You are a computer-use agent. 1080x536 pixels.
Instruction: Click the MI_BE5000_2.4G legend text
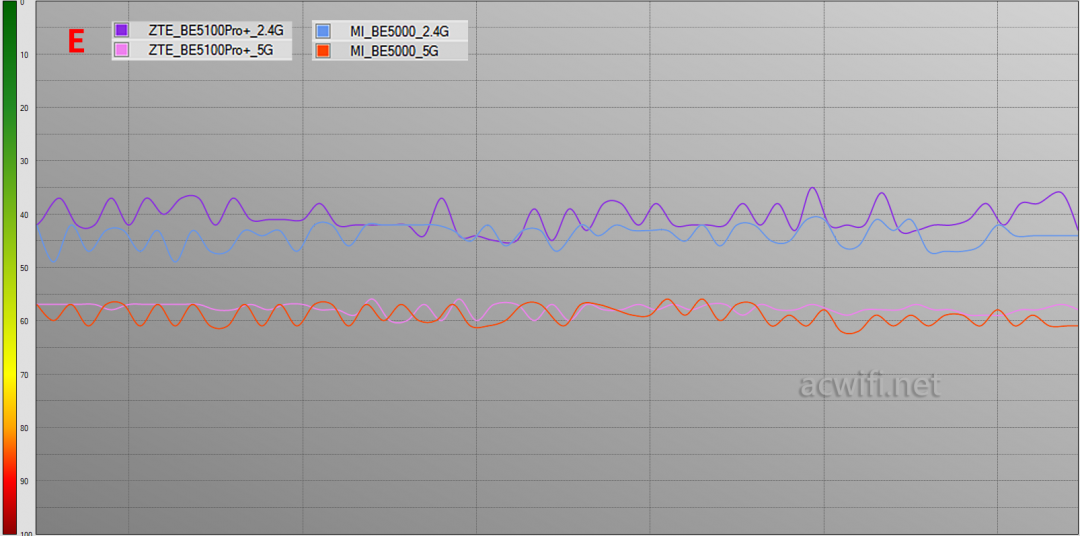[x=400, y=31]
